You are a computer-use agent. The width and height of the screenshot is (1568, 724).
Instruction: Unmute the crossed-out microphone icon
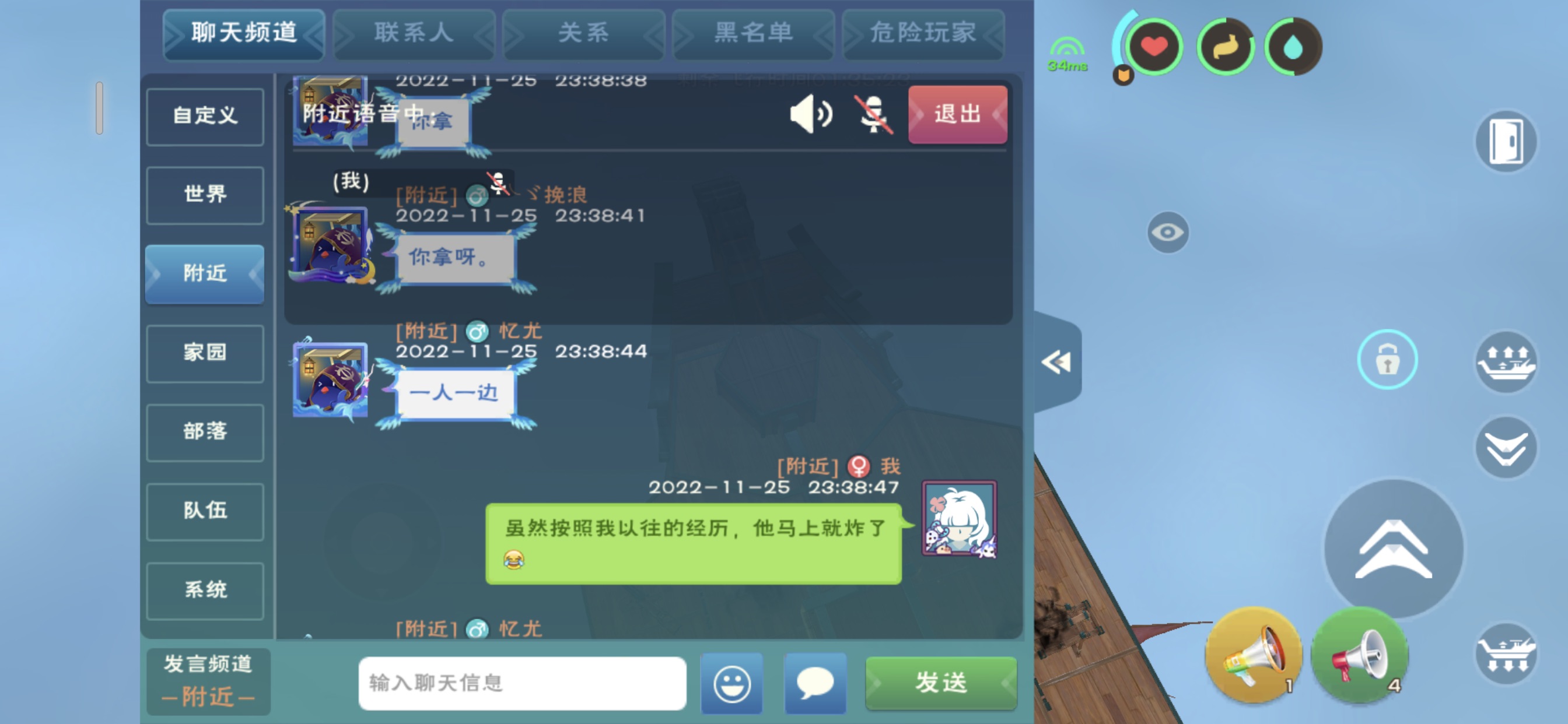[873, 114]
